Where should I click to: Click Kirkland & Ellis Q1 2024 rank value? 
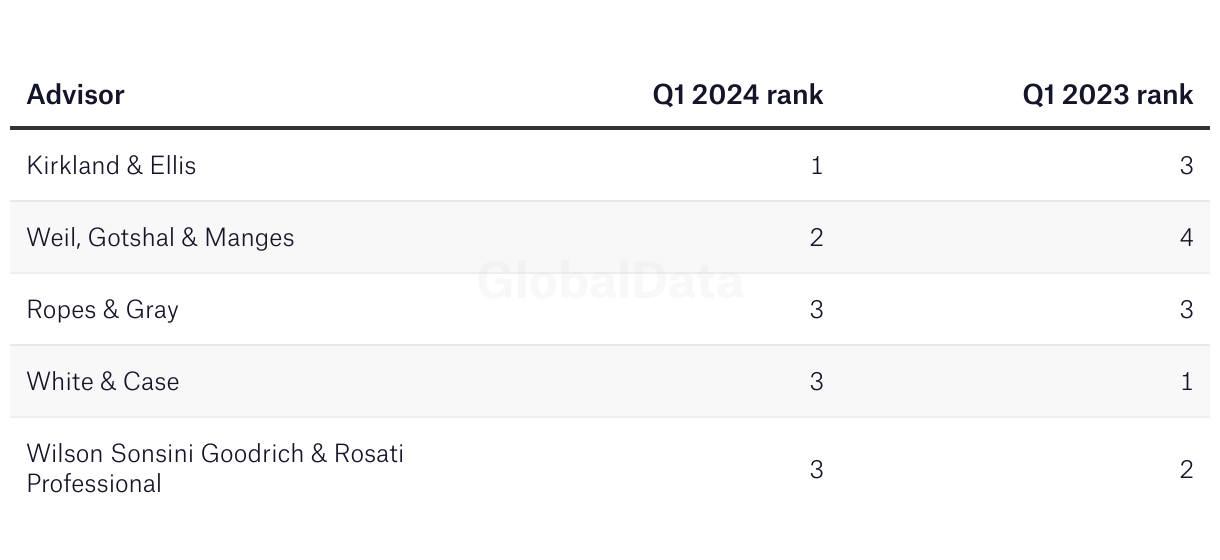tap(817, 166)
